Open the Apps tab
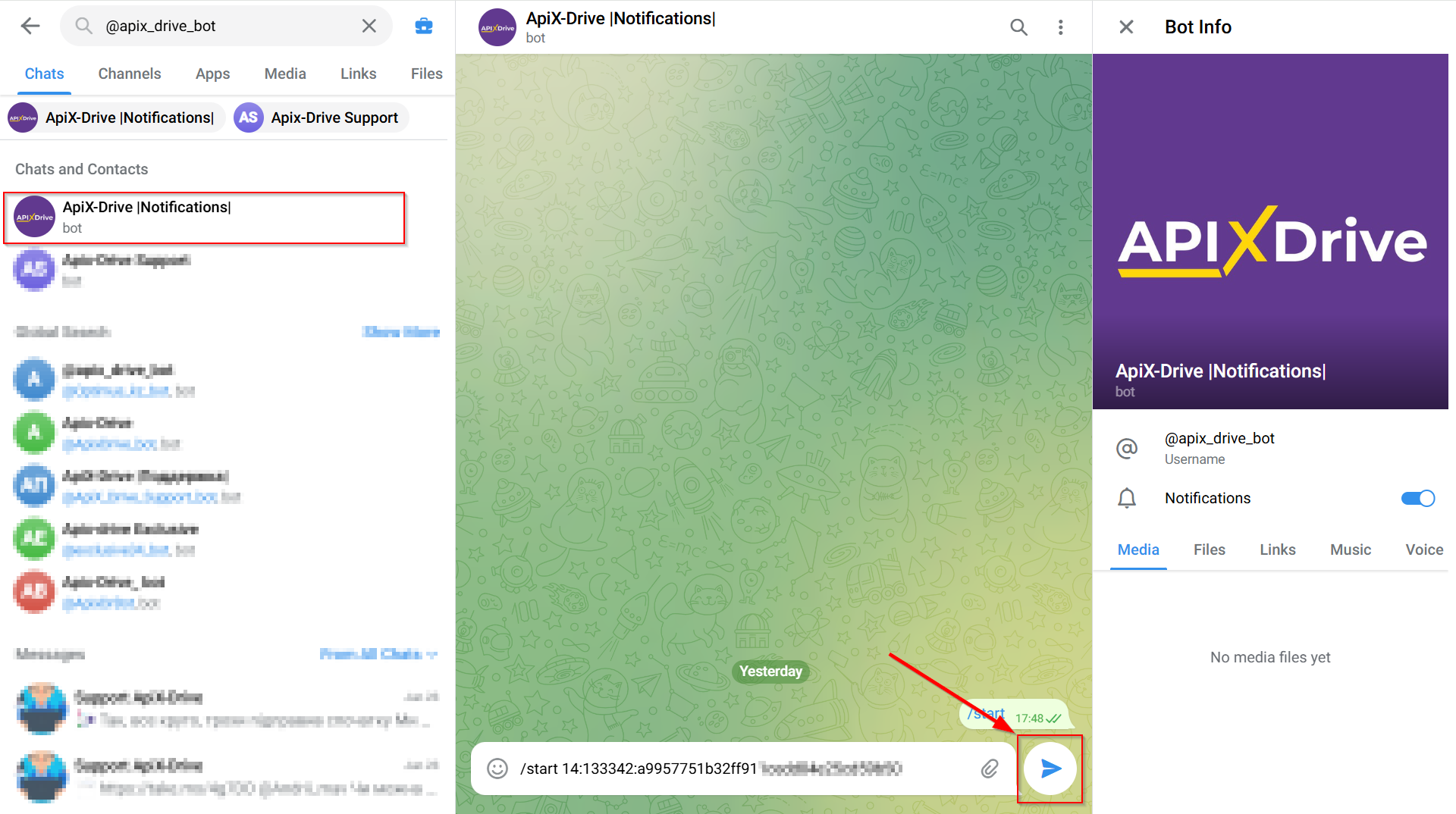1456x814 pixels. pyautogui.click(x=212, y=74)
